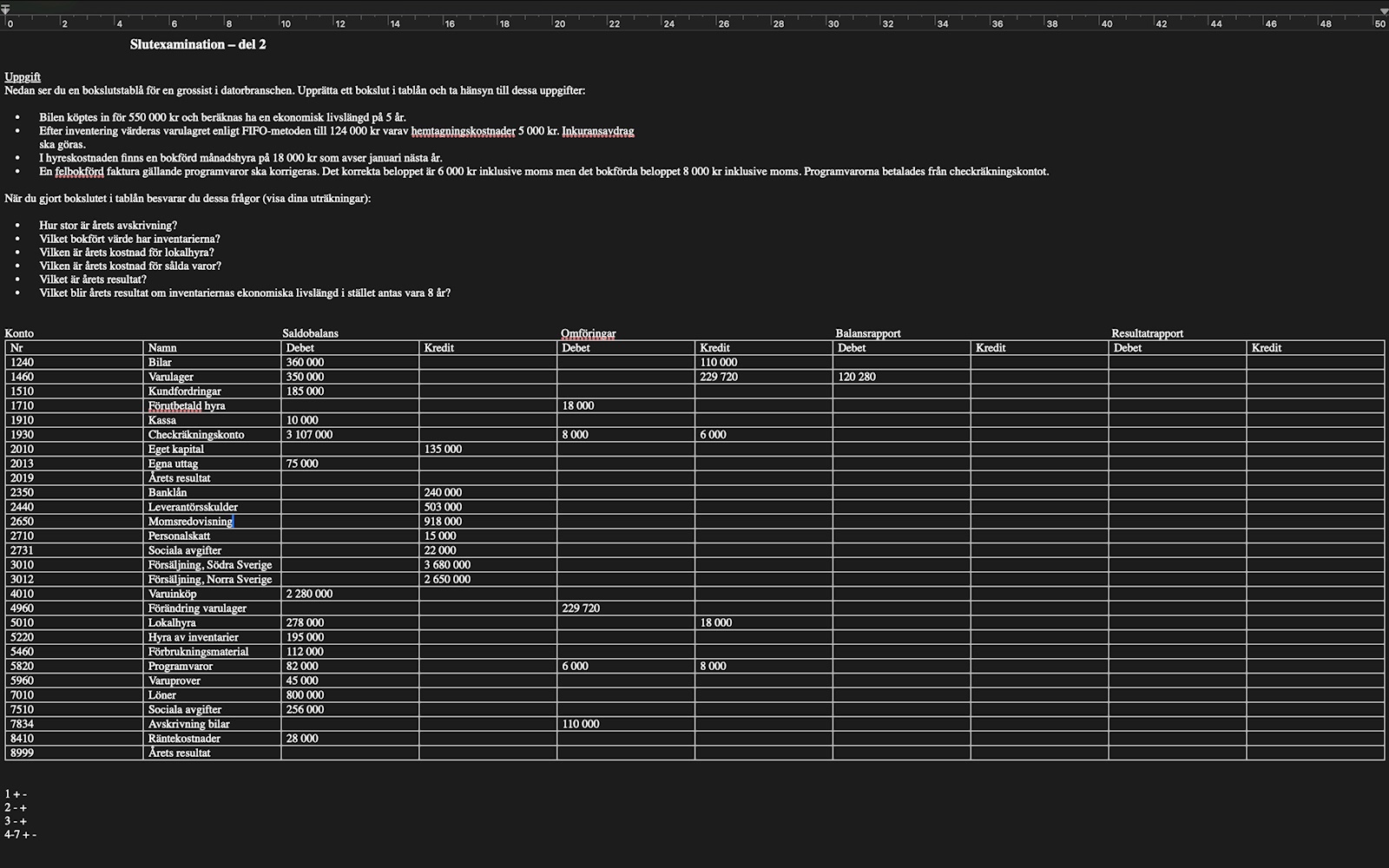Viewport: 1389px width, 868px height.
Task: Click the '4-7 + -' note line
Action: coord(20,835)
